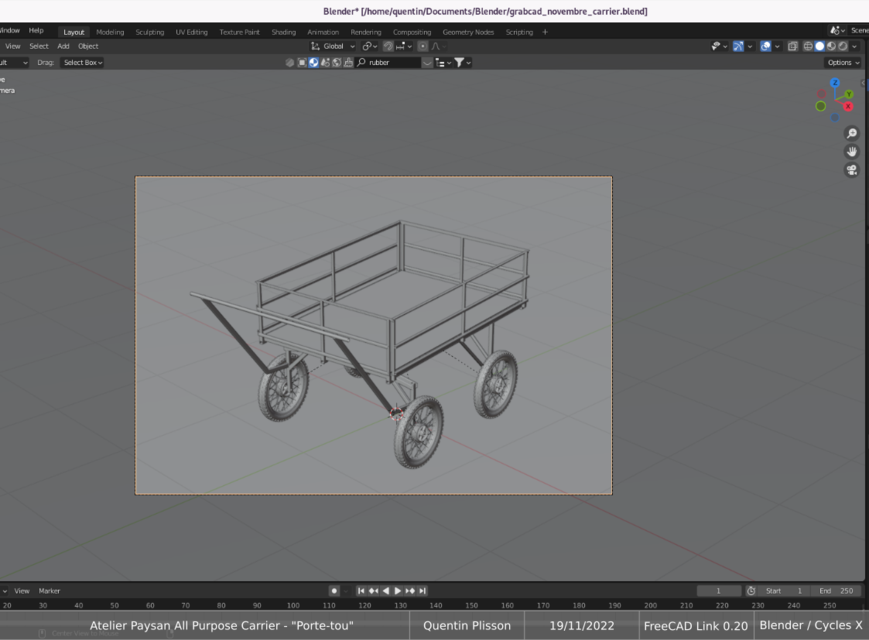Enable proportional editing in the header
Viewport: 869px width, 640px height.
click(x=422, y=45)
